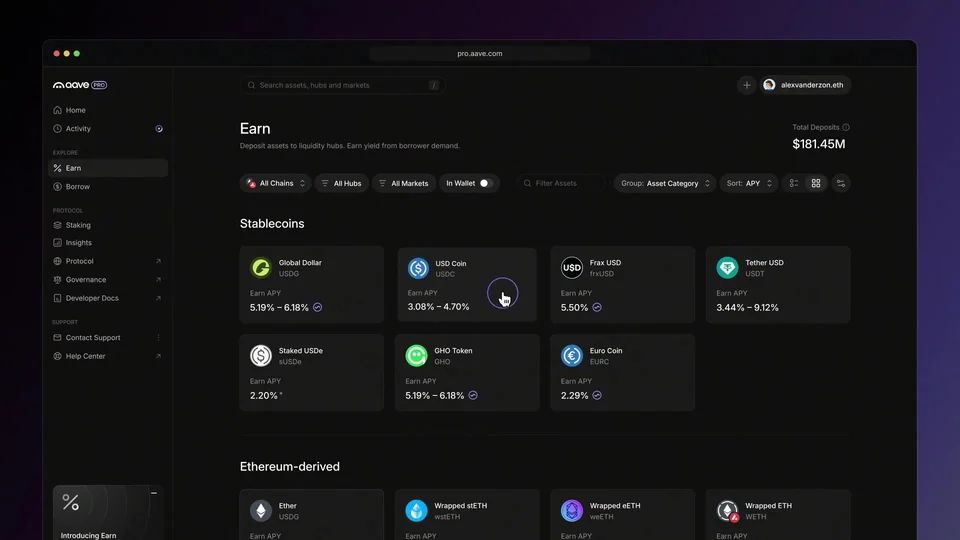Open the GHO Token card
The image size is (960, 540).
(x=467, y=372)
